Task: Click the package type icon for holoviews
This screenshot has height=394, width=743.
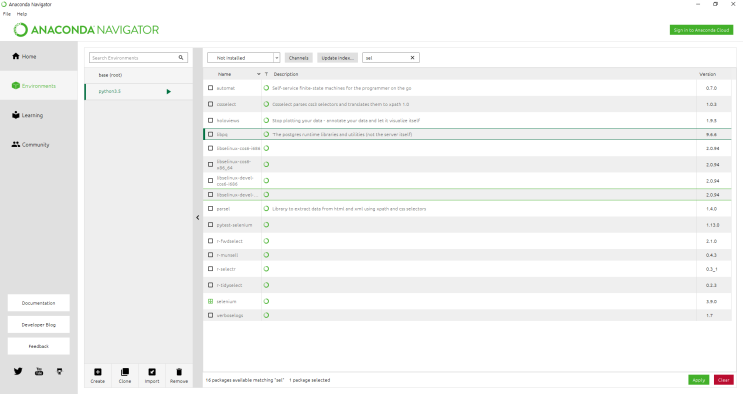Action: pos(266,120)
